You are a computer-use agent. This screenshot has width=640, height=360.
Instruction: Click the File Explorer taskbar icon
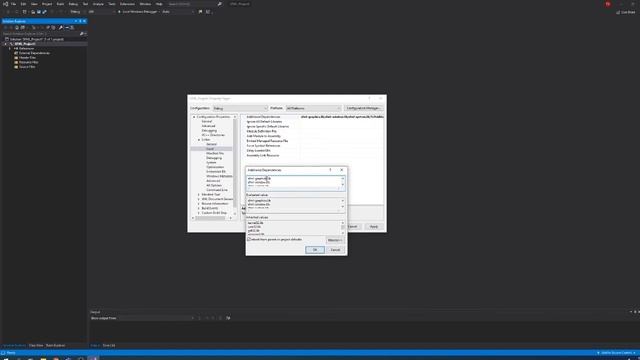pos(43,358)
